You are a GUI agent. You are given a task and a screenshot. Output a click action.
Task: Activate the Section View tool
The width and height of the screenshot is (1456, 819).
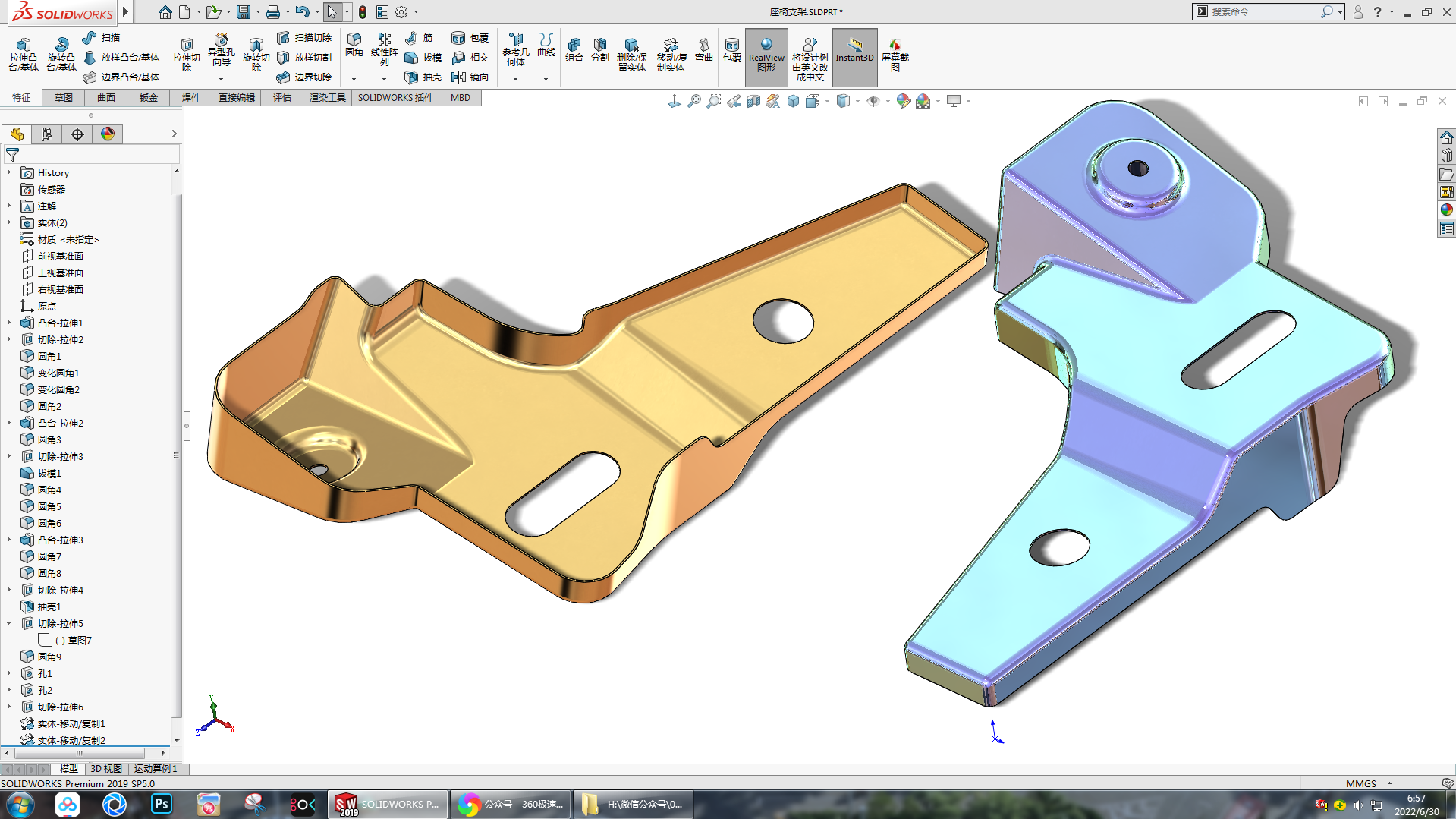(x=753, y=101)
